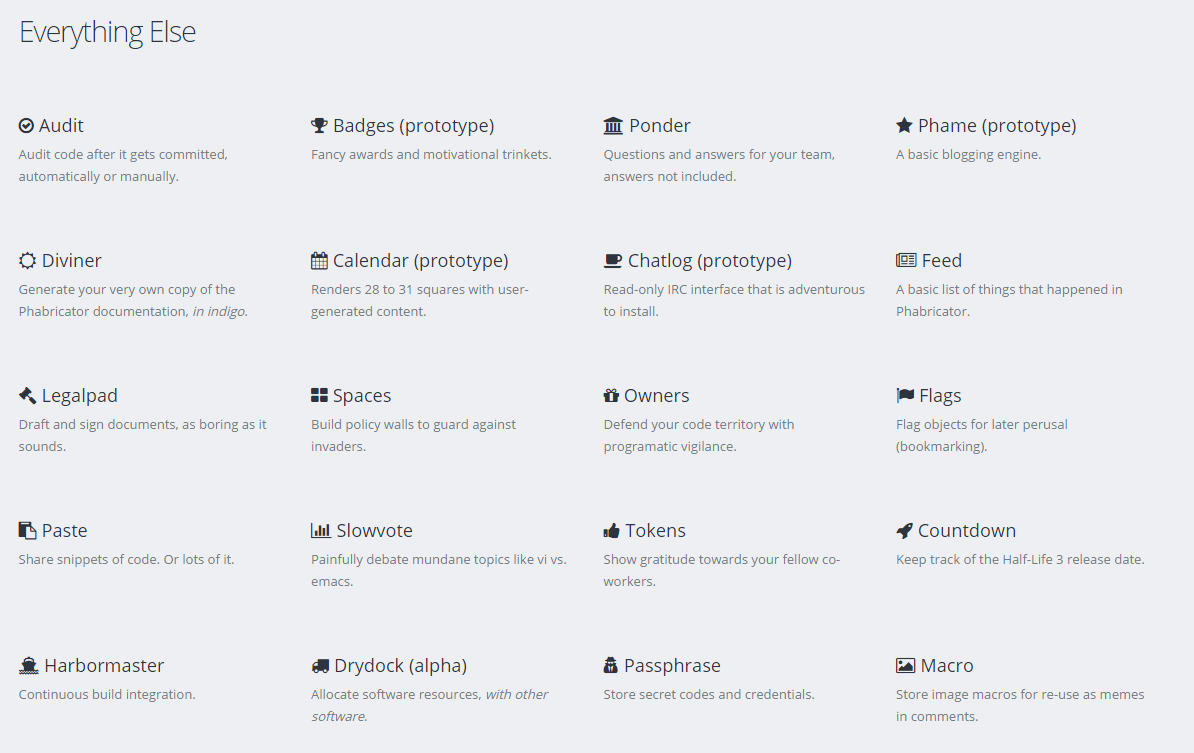
Task: Click text 'Show gratitude towards your fellow co-'
Action: click(x=722, y=559)
